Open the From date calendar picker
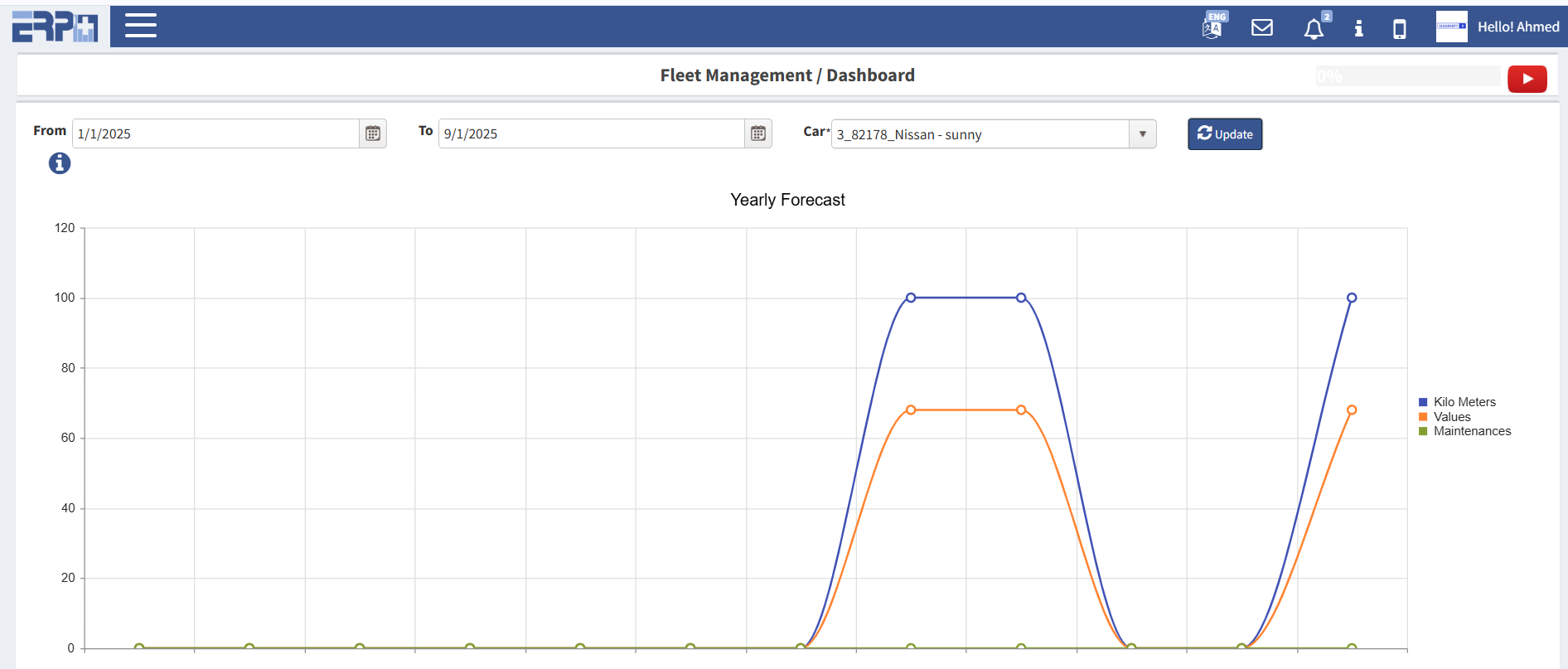This screenshot has width=1568, height=669. pyautogui.click(x=373, y=133)
